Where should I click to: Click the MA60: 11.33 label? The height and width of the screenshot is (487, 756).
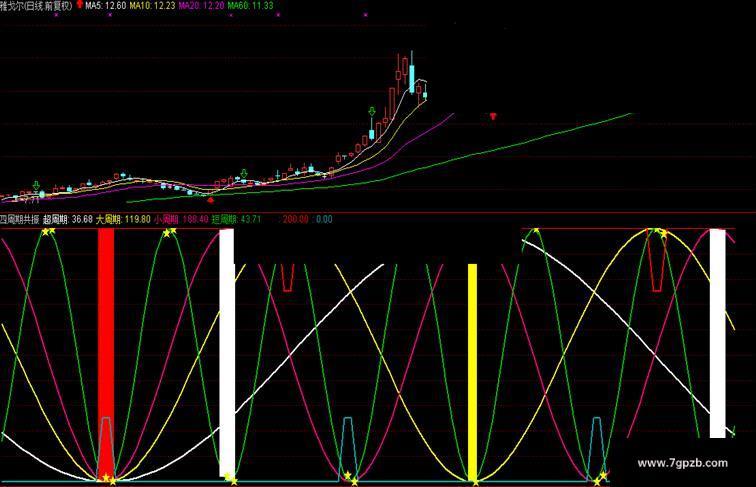[250, 5]
